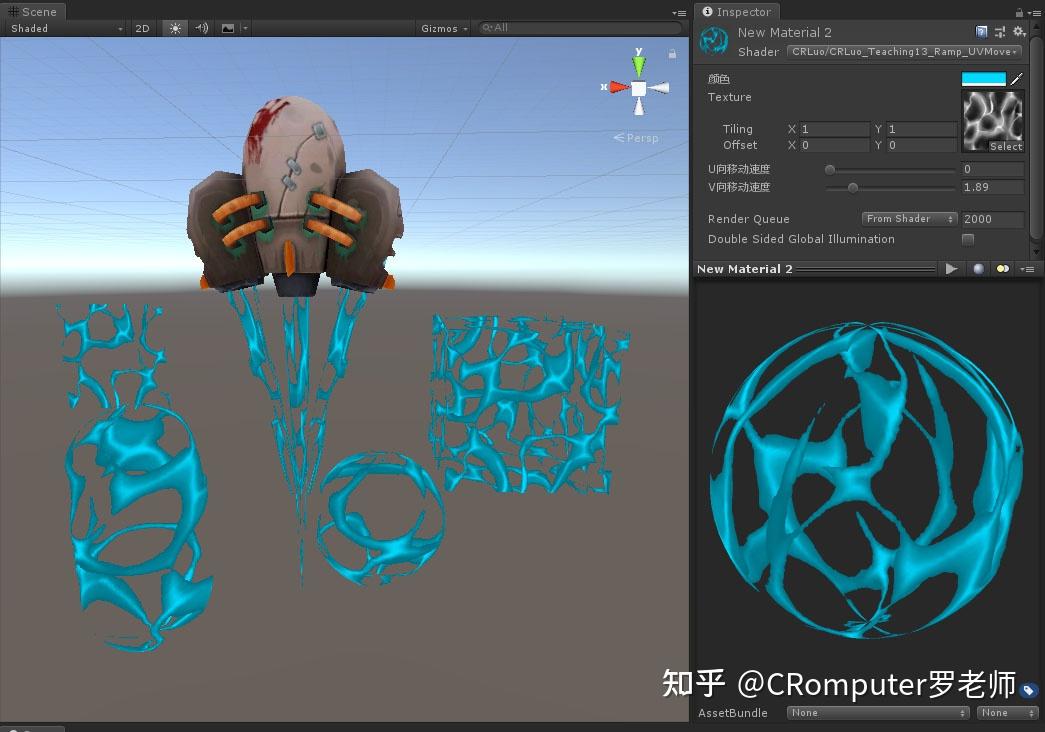Click the Select button on the Texture thumbnail
This screenshot has width=1045, height=732.
tap(1005, 146)
